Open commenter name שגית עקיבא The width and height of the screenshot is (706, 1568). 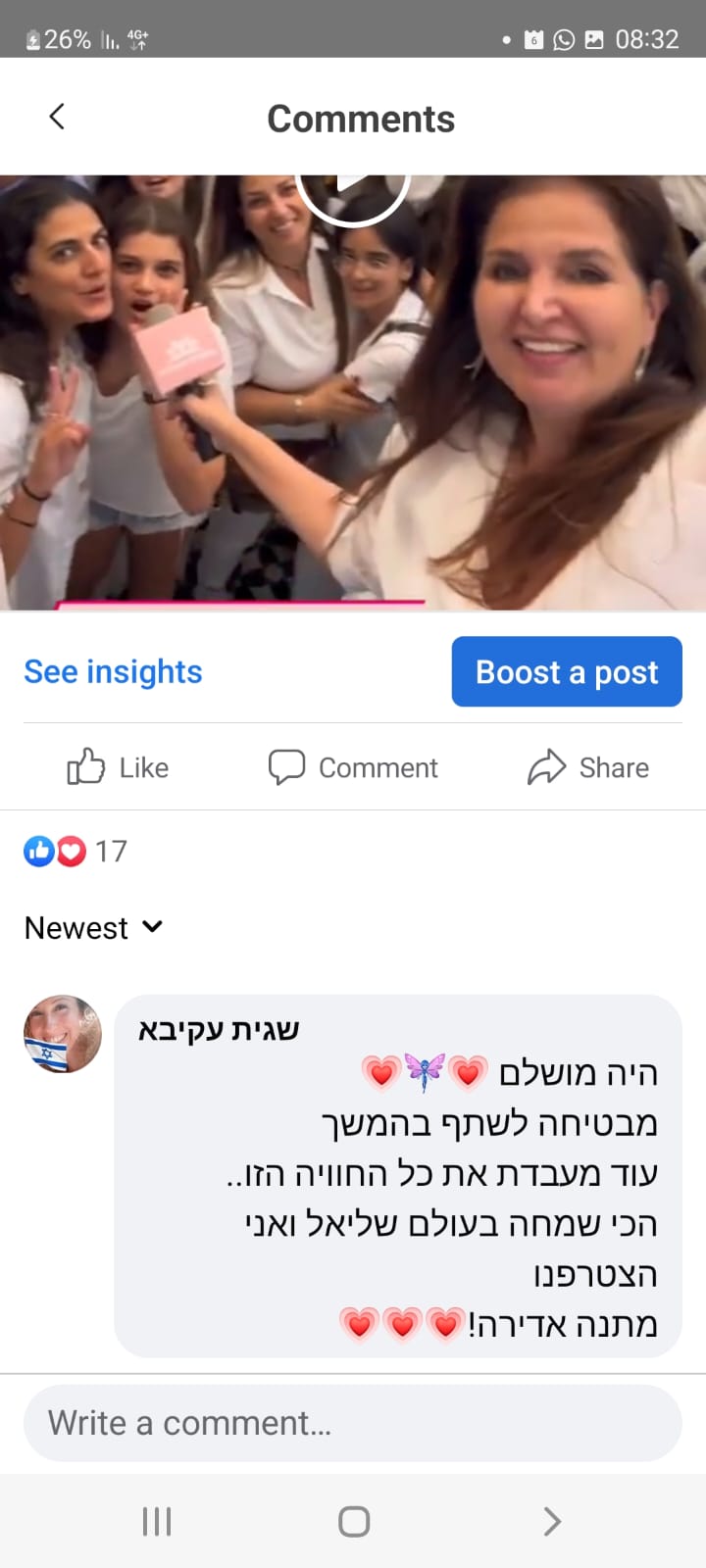click(219, 1030)
